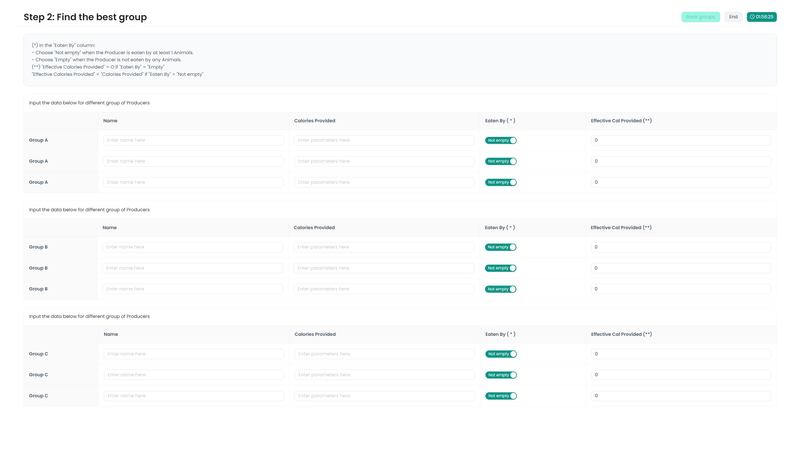Click Group B table's 'Name' header
Image resolution: width=800 pixels, height=450 pixels.
(110, 228)
